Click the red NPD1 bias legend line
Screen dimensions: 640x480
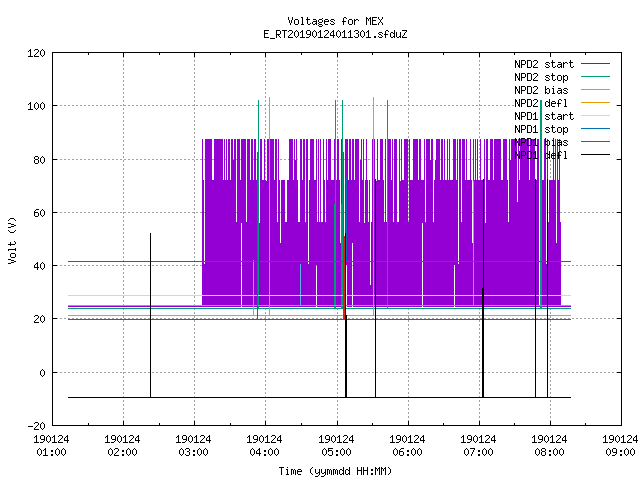coord(595,142)
